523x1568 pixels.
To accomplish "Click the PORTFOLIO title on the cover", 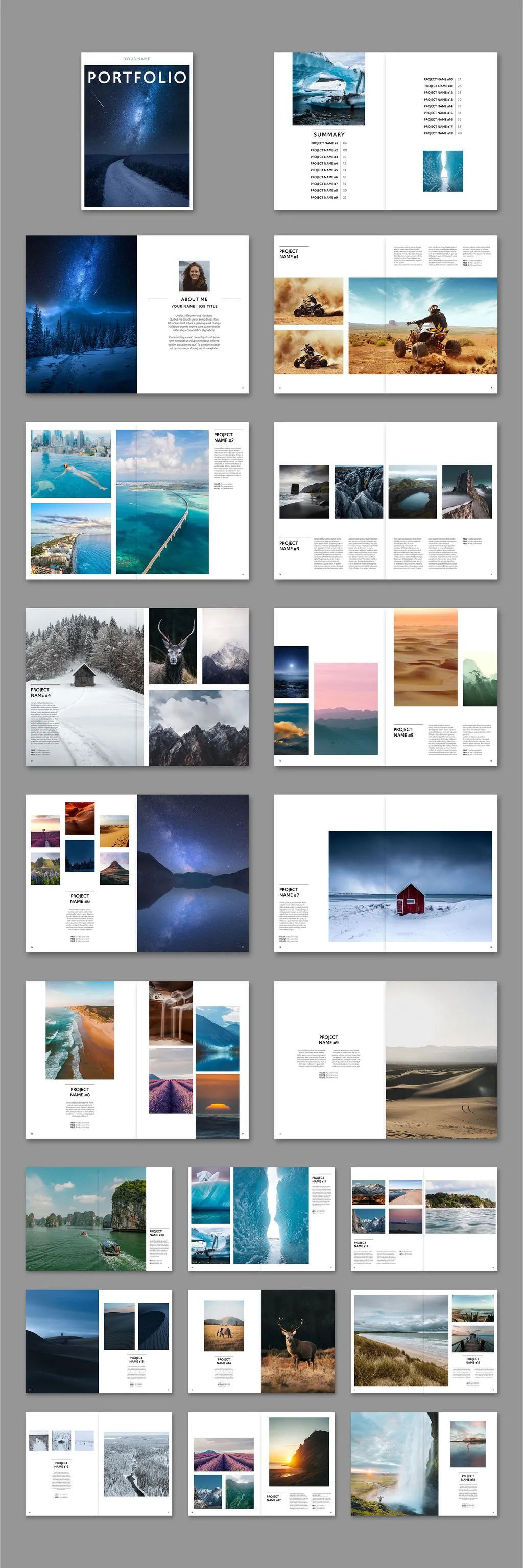I will click(x=137, y=77).
